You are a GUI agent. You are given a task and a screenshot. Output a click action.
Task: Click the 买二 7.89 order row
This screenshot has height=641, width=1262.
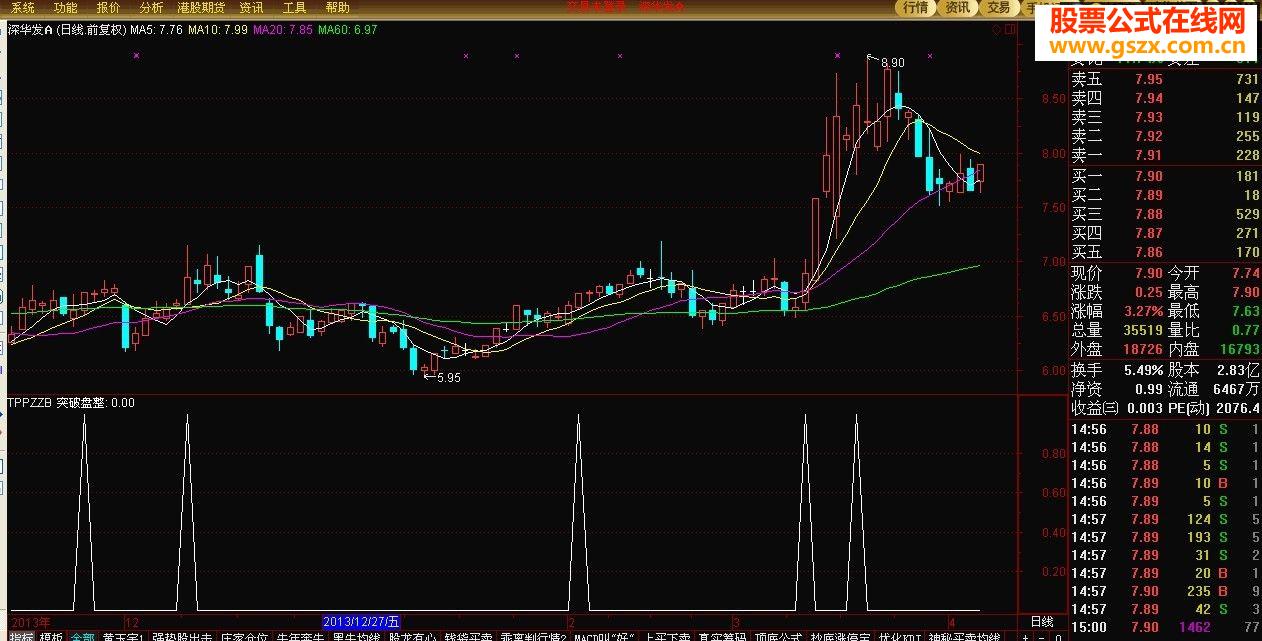click(1165, 195)
